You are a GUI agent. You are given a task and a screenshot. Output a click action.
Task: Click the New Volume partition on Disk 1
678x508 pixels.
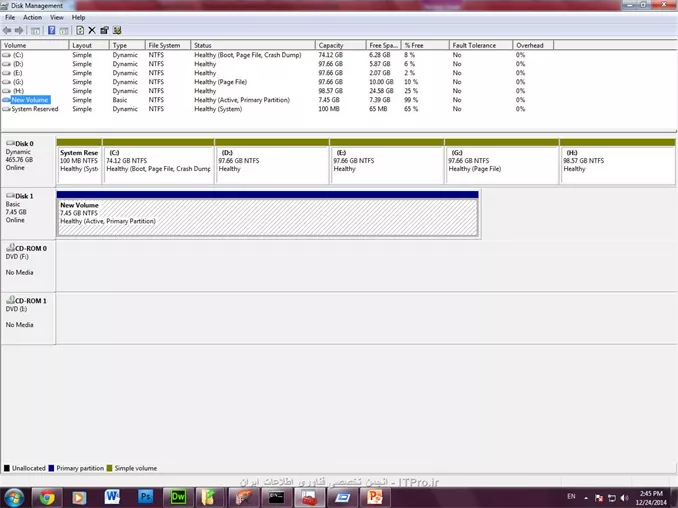268,214
